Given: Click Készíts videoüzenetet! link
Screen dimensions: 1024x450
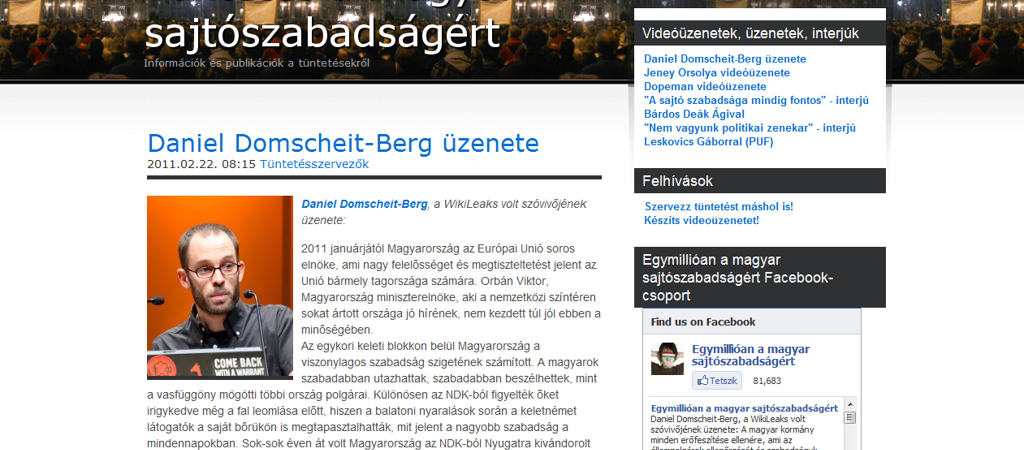Looking at the screenshot, I should pos(701,220).
